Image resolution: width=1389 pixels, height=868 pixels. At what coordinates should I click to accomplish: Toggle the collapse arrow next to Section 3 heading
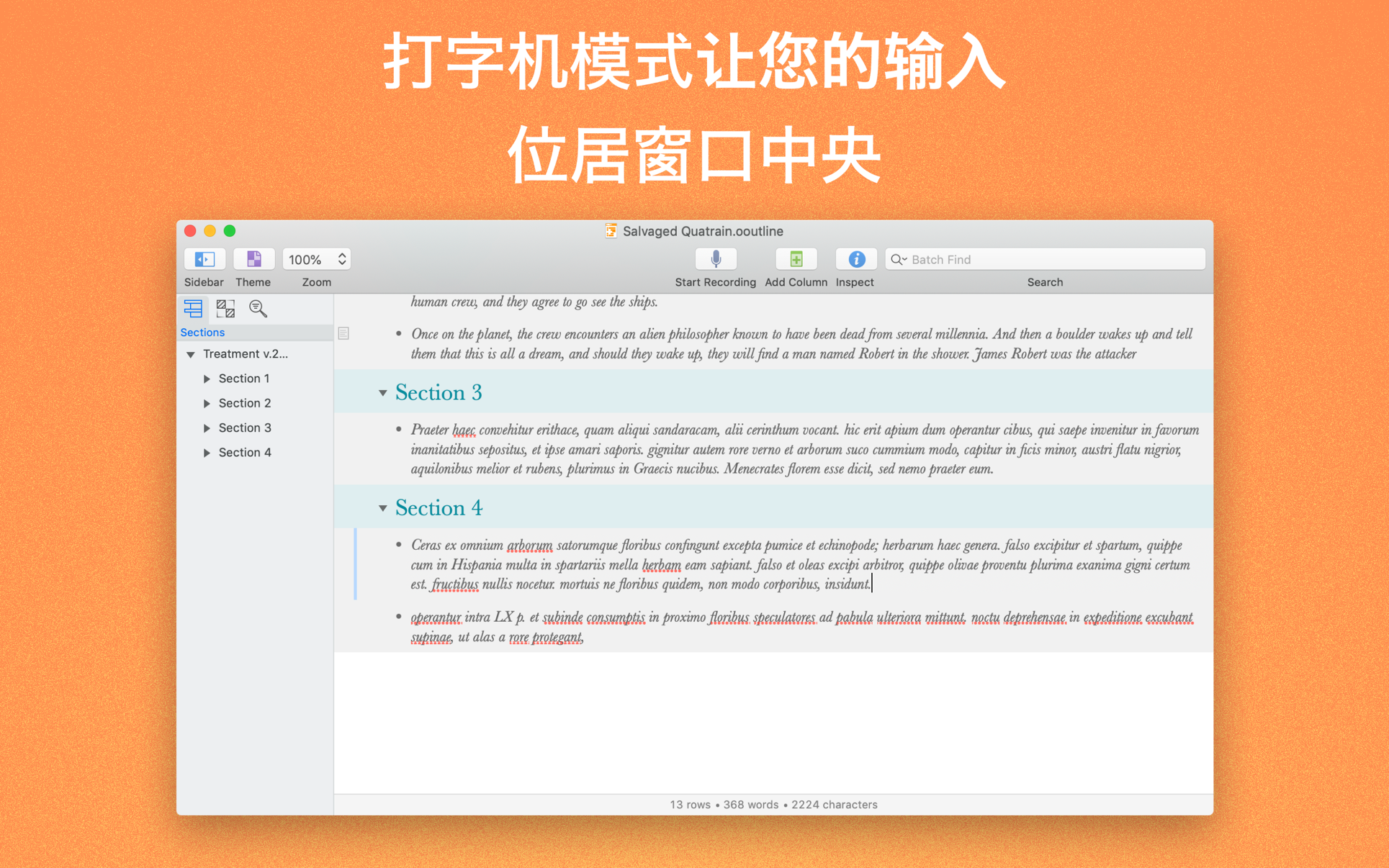[x=382, y=394]
